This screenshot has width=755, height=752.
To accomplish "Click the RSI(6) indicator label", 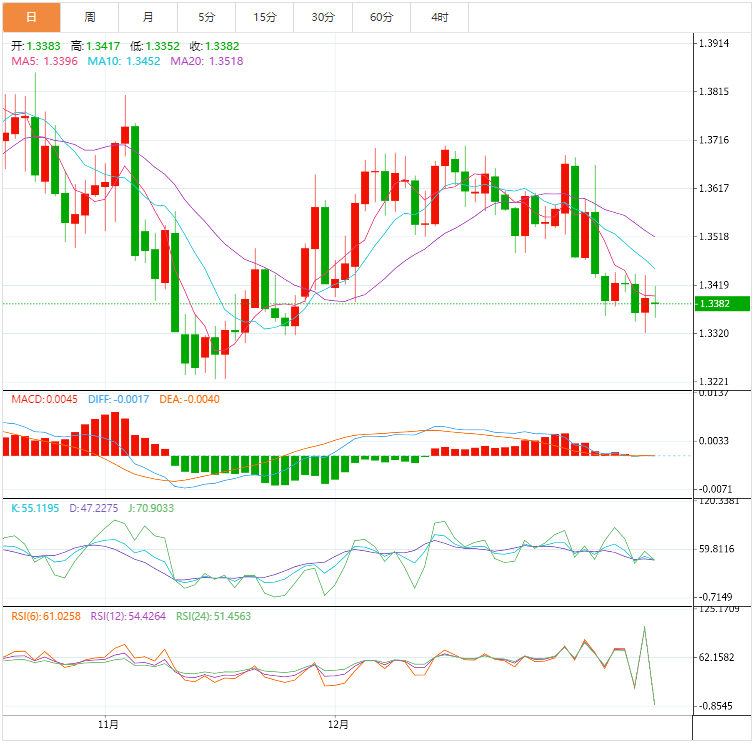I will [x=46, y=616].
